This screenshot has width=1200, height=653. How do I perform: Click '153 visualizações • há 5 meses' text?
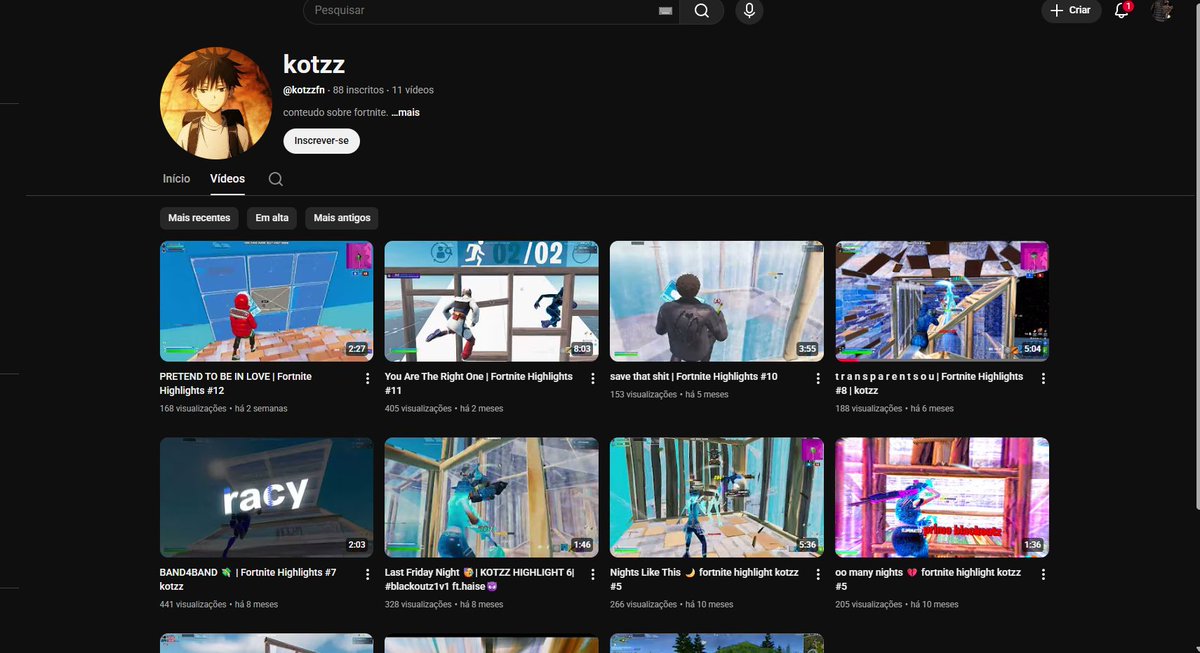[x=670, y=395]
